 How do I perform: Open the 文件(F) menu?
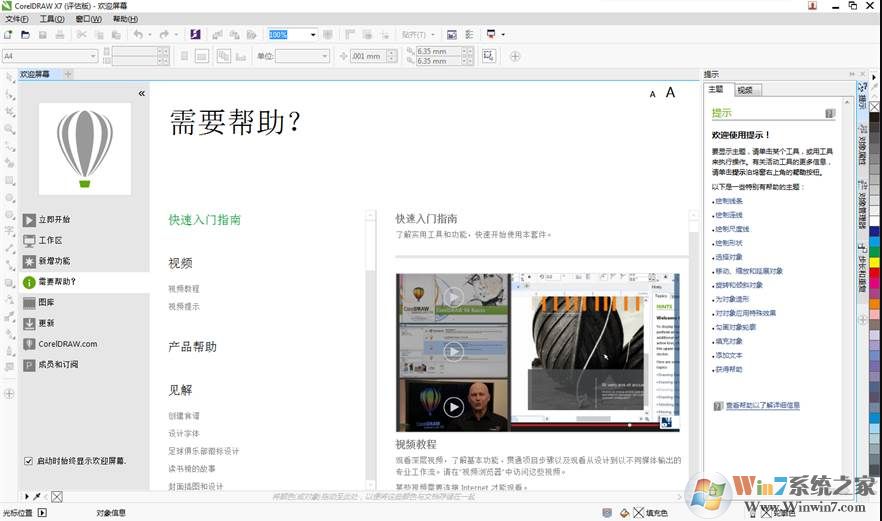pos(17,19)
